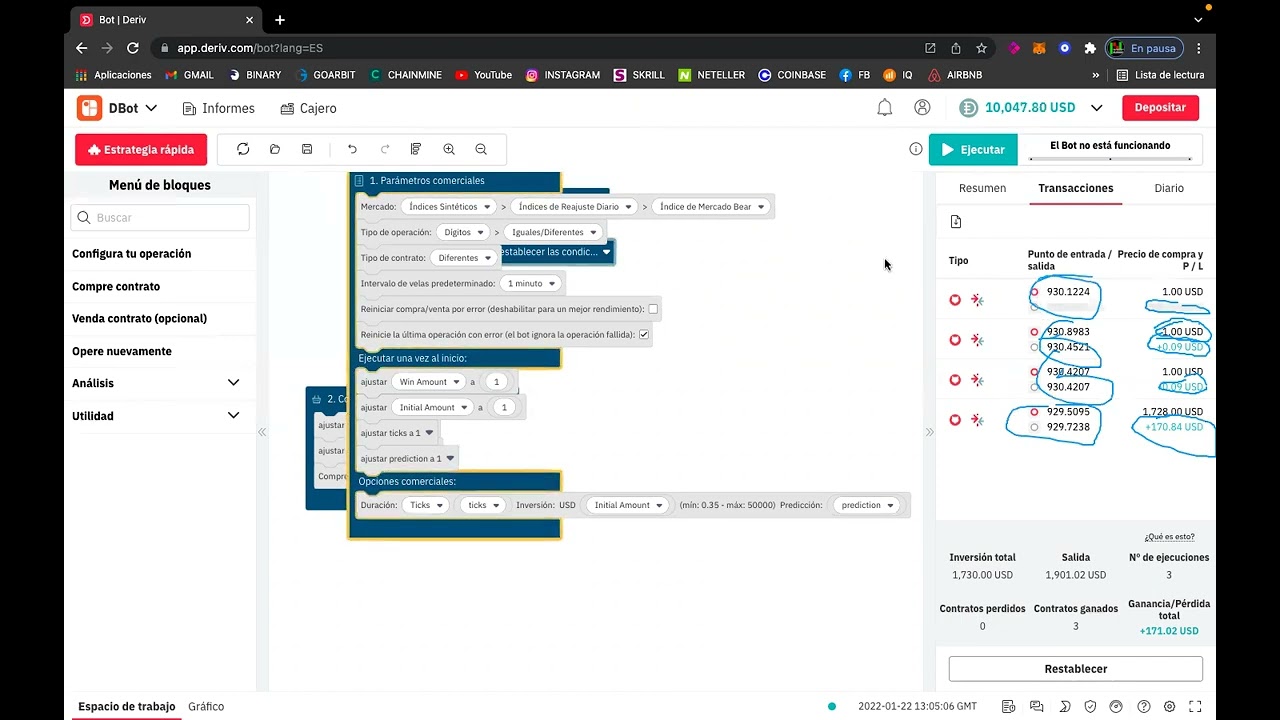Viewport: 1280px width, 720px height.
Task: Open the Duración 'Ticks' dropdown
Action: (426, 505)
